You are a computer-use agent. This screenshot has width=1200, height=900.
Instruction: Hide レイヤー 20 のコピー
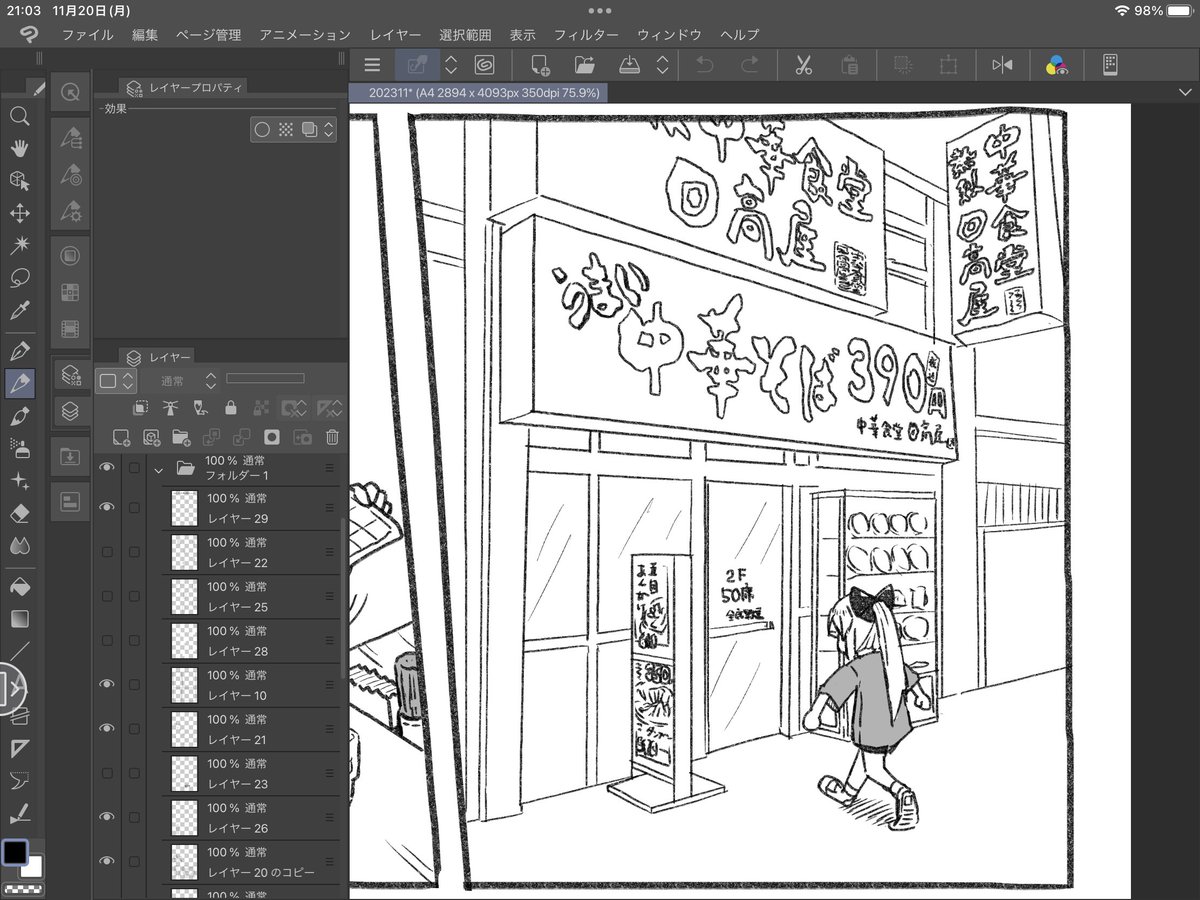pyautogui.click(x=107, y=860)
